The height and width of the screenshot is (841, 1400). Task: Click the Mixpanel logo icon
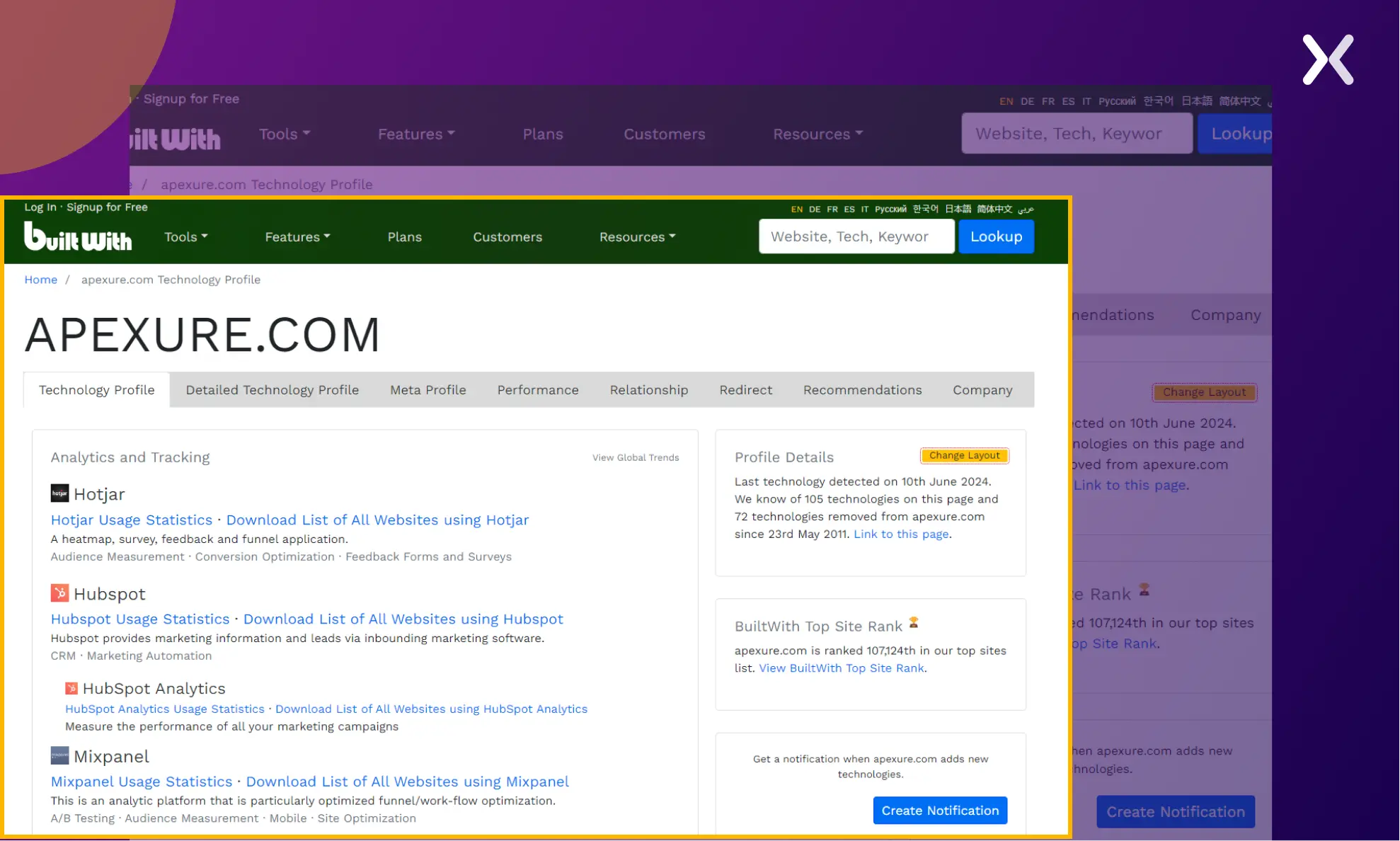59,755
